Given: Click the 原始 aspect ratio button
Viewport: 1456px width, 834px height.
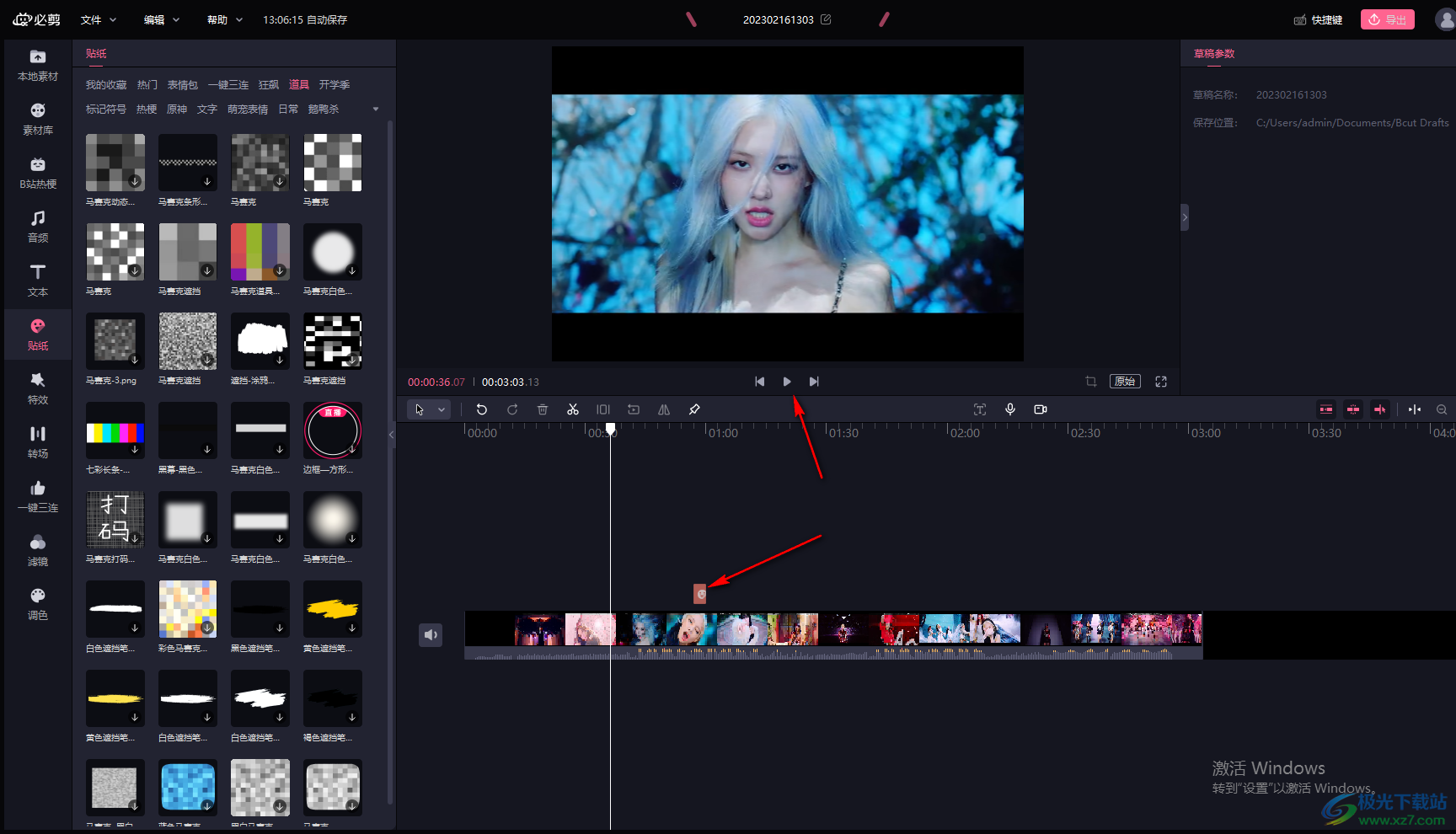Looking at the screenshot, I should pyautogui.click(x=1125, y=382).
